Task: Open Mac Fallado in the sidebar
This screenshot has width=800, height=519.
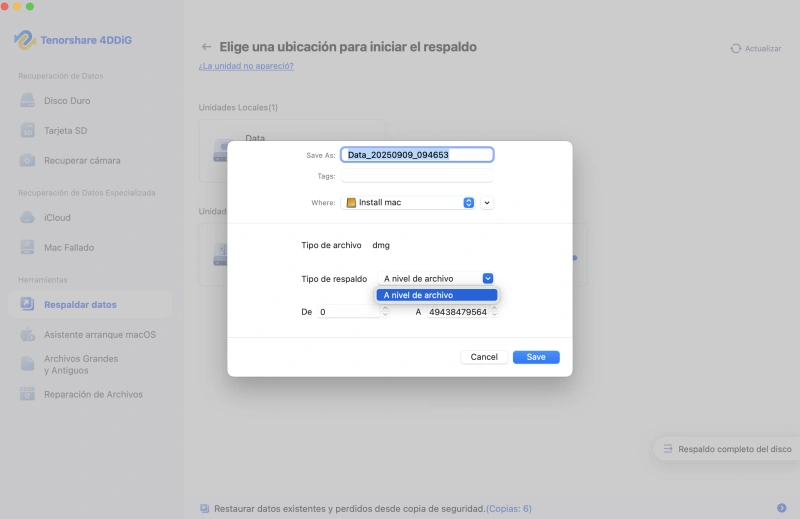Action: pyautogui.click(x=90, y=248)
